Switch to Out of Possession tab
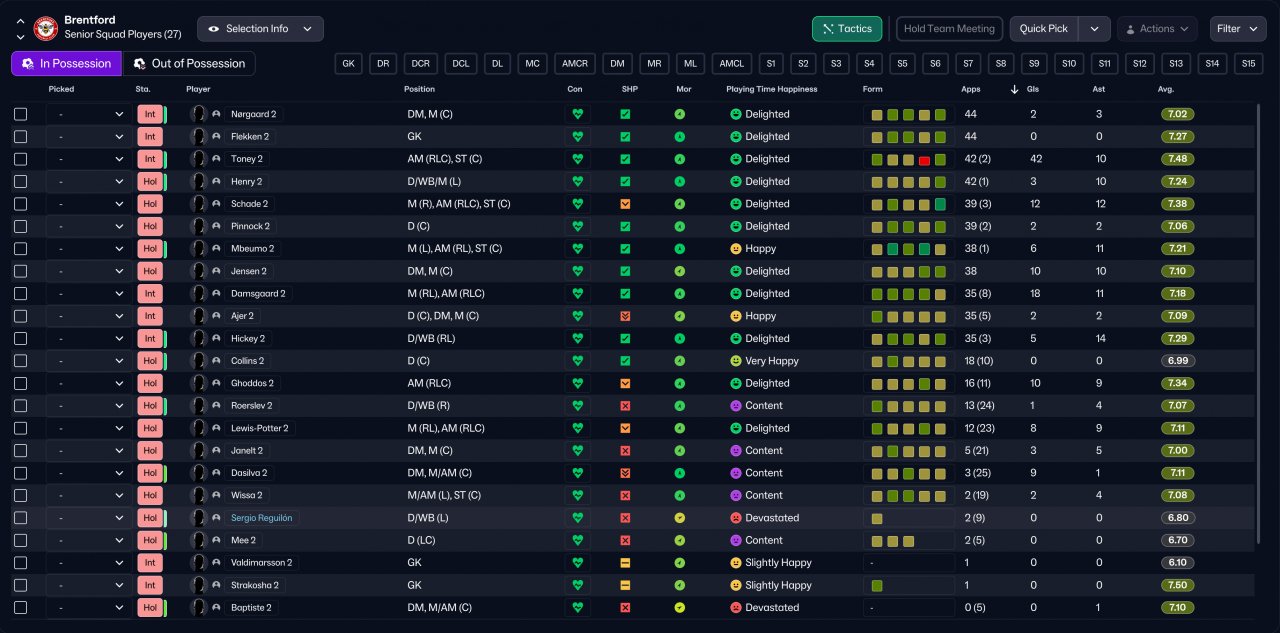 click(x=189, y=64)
